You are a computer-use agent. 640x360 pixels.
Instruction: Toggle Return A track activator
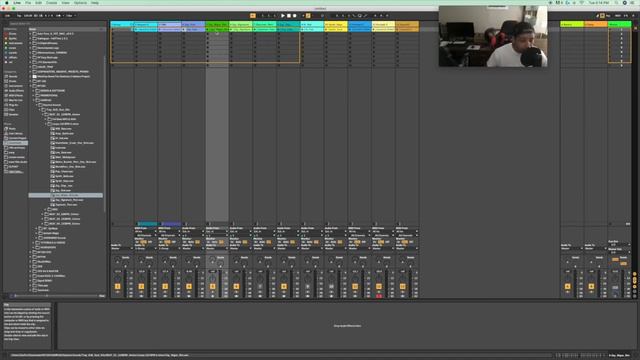pos(567,287)
